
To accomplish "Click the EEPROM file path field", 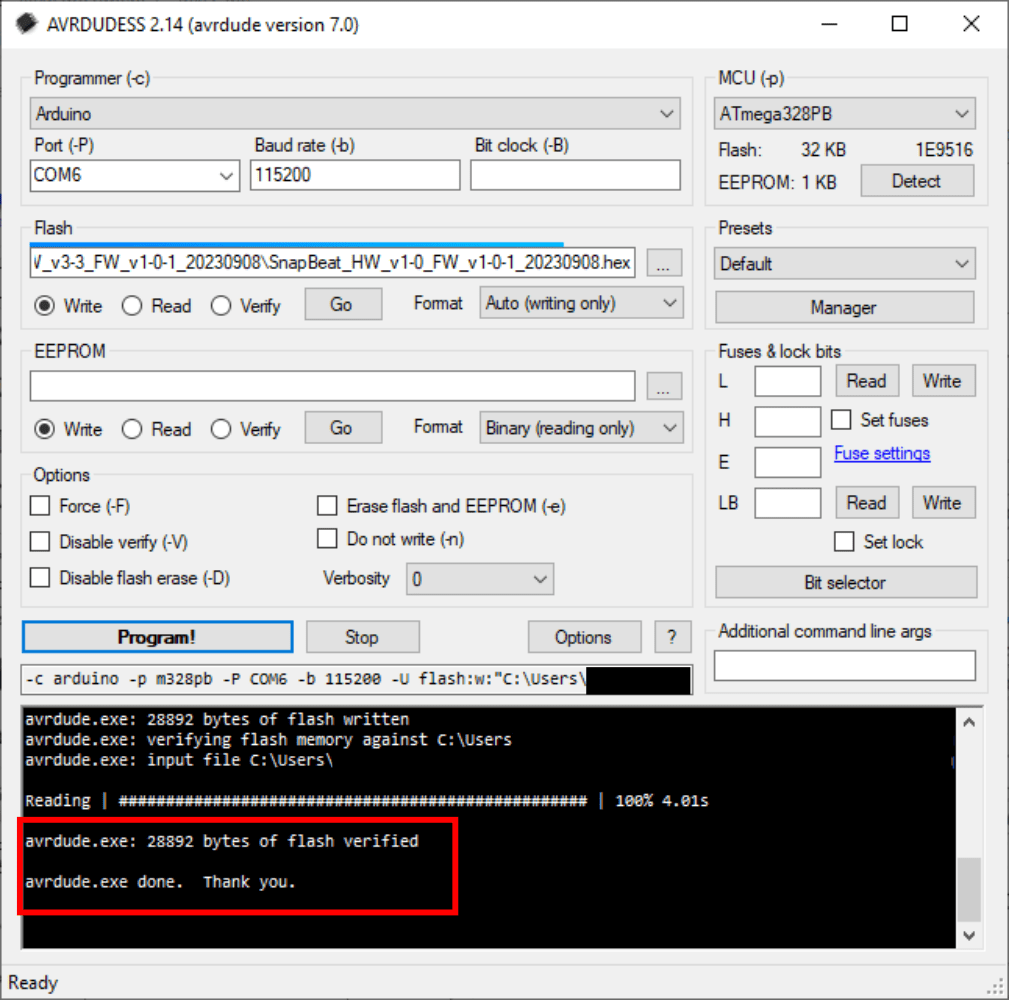I will 333,386.
